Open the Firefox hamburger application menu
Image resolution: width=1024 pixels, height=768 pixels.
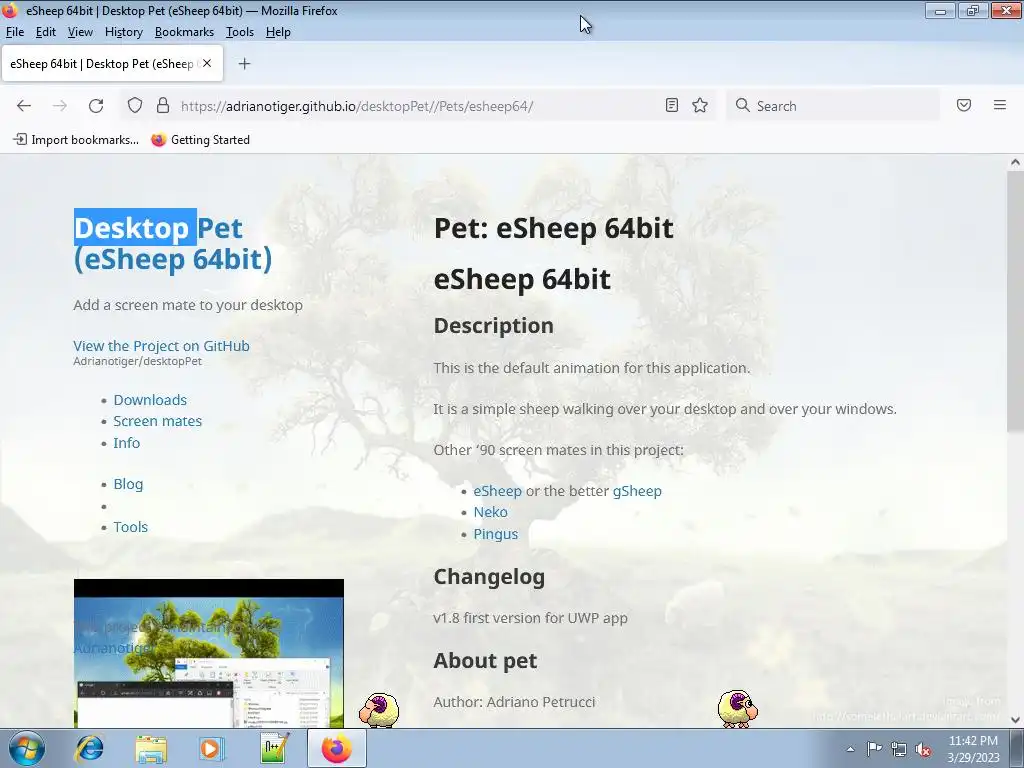[x=1000, y=105]
